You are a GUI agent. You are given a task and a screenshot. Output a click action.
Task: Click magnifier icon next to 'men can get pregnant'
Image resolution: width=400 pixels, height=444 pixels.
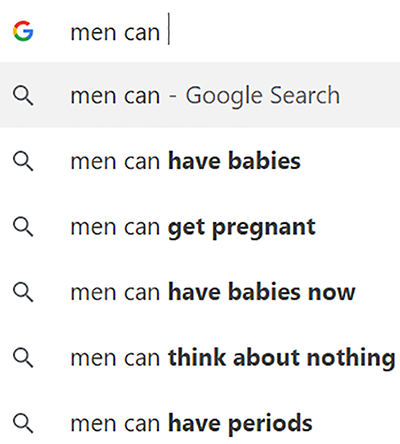[x=23, y=227]
